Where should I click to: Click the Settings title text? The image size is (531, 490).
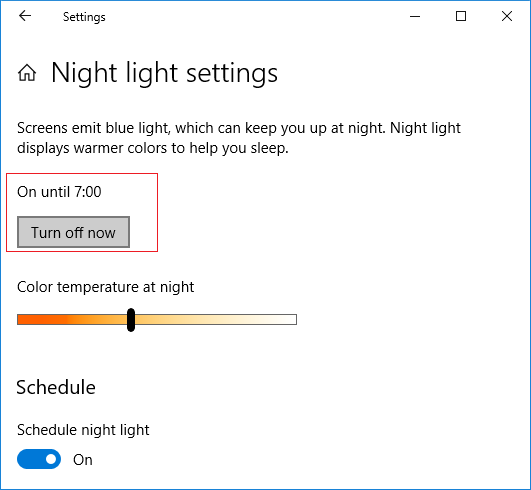(x=84, y=17)
